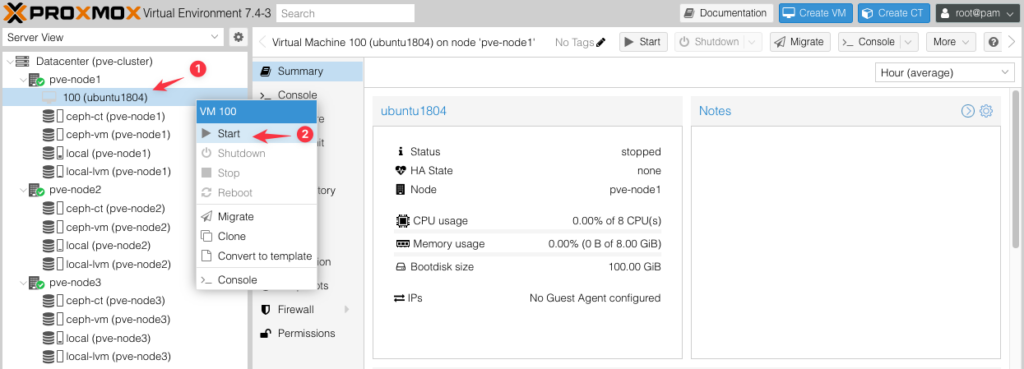Collapse the Notes panel arrow icon
The image size is (1024, 369).
[x=968, y=111]
